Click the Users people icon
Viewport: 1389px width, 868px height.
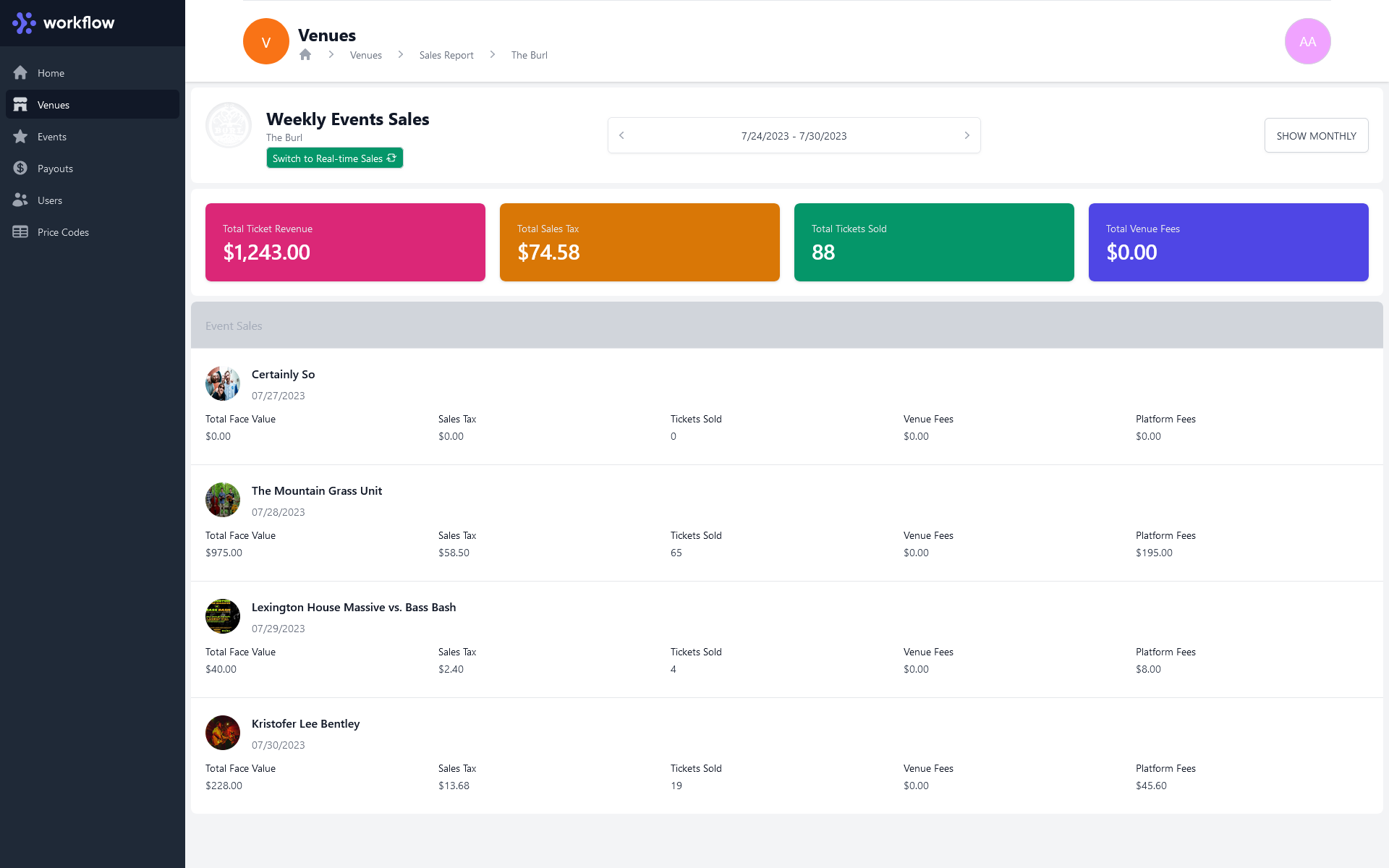pyautogui.click(x=20, y=200)
